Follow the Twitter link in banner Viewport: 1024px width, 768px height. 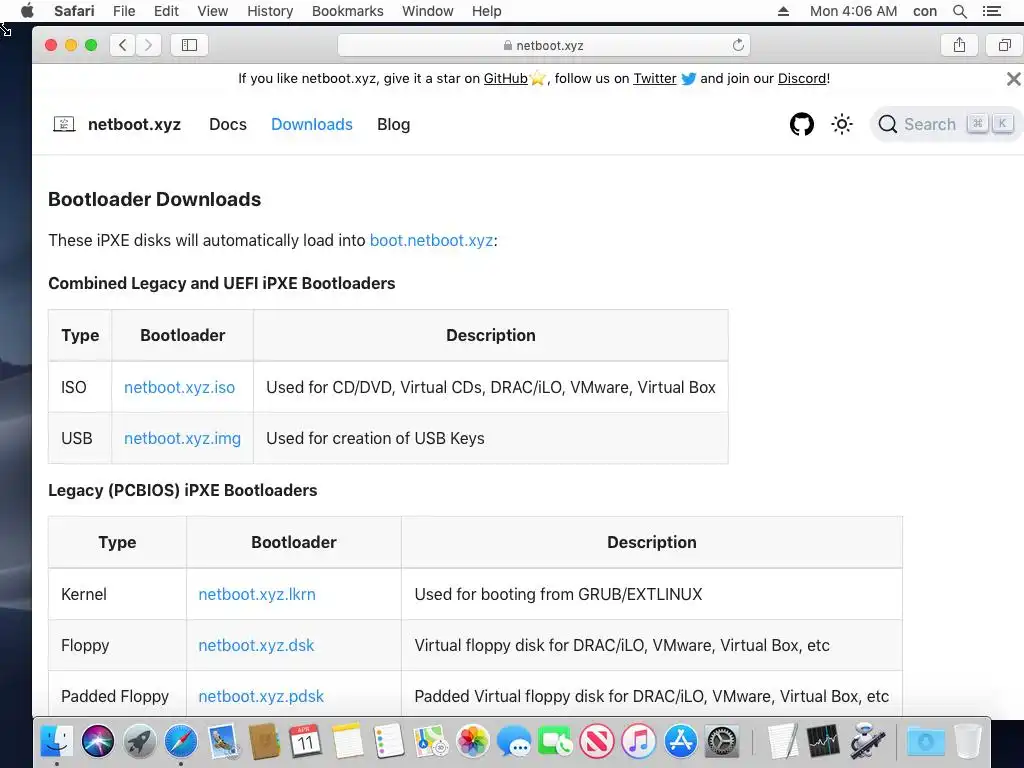click(654, 78)
